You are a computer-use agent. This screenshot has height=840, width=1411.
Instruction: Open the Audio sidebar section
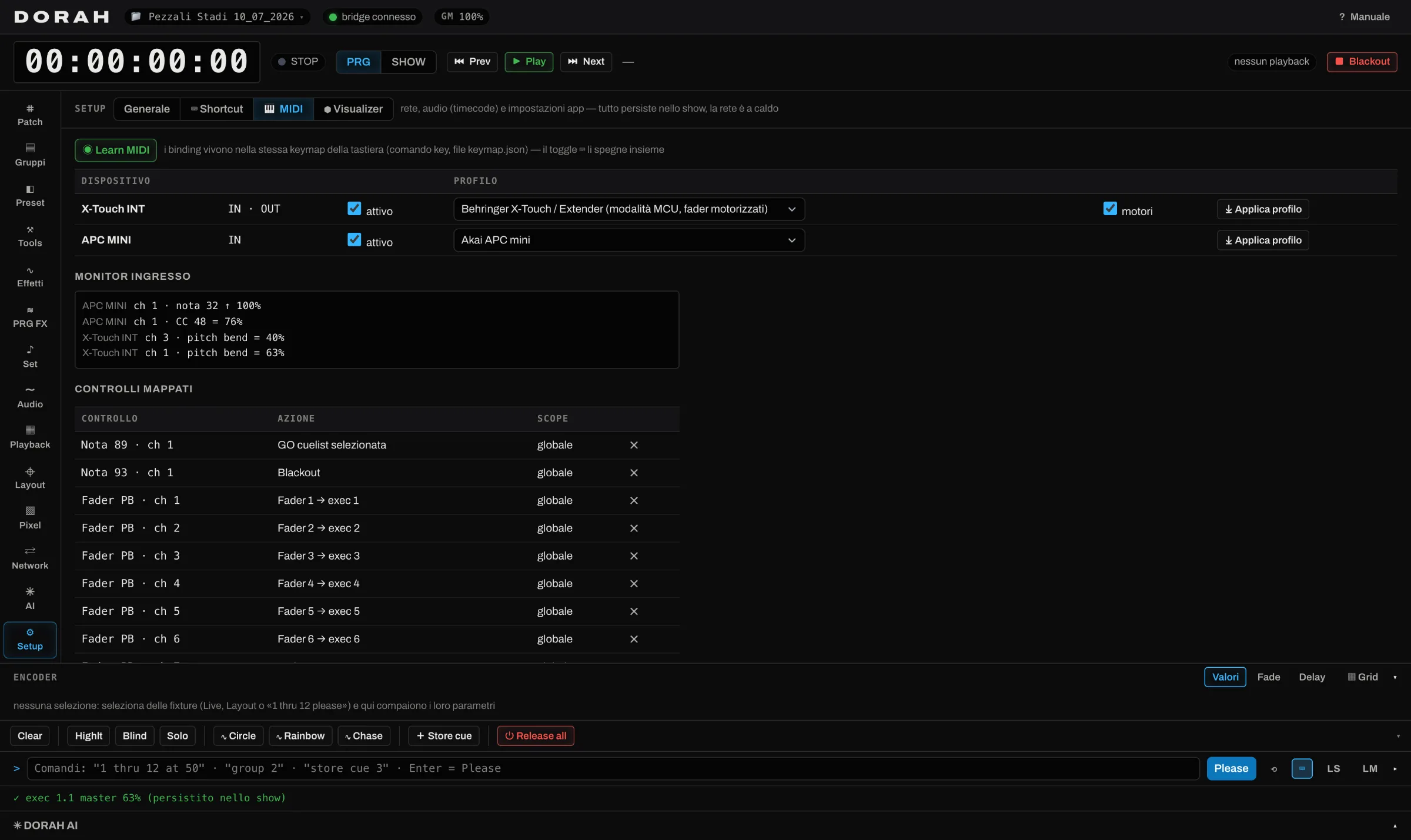click(30, 397)
